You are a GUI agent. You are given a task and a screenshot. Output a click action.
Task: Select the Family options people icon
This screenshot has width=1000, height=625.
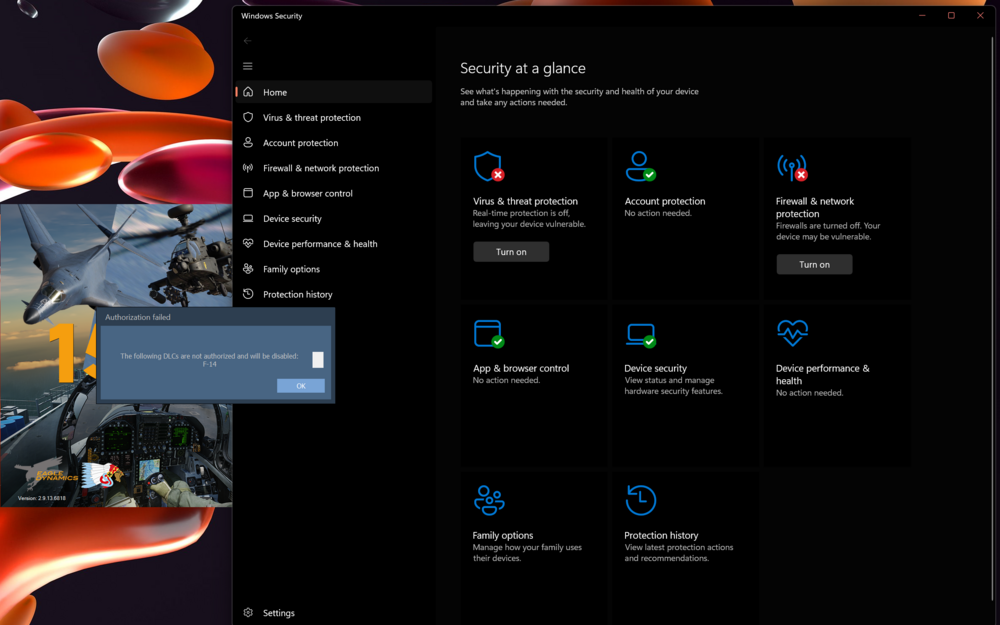pos(247,268)
